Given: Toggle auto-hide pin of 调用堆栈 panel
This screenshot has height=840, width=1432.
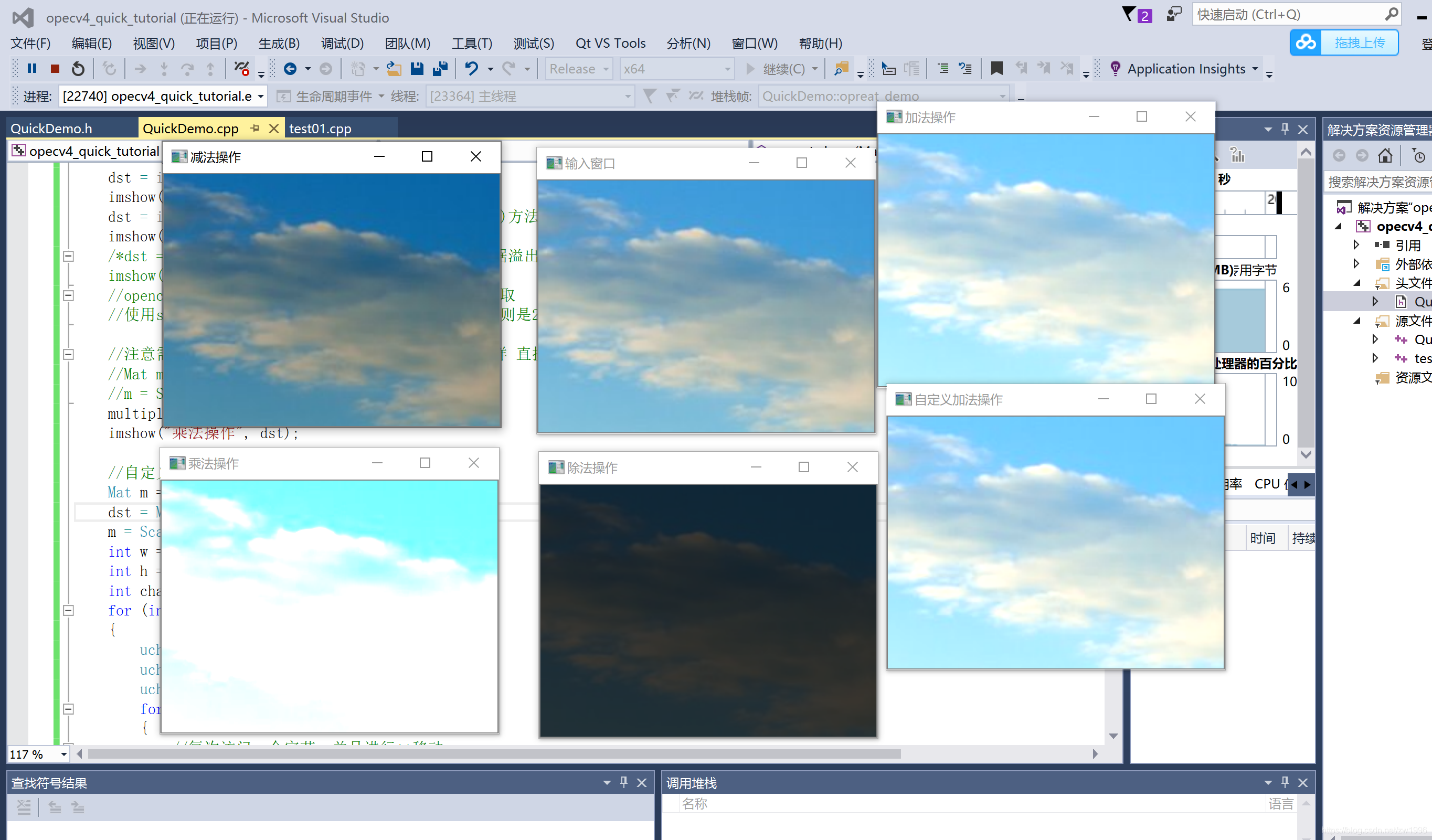Looking at the screenshot, I should (1285, 783).
